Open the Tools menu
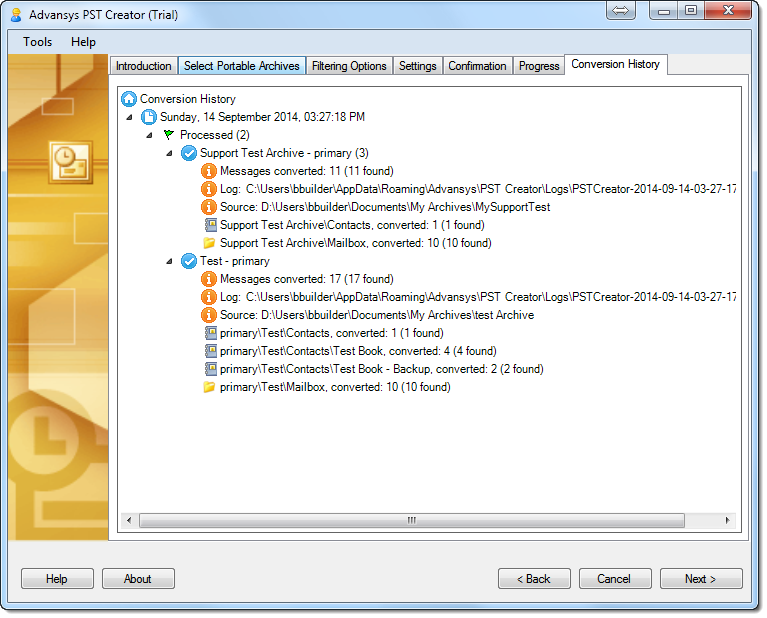767x618 pixels. click(37, 42)
